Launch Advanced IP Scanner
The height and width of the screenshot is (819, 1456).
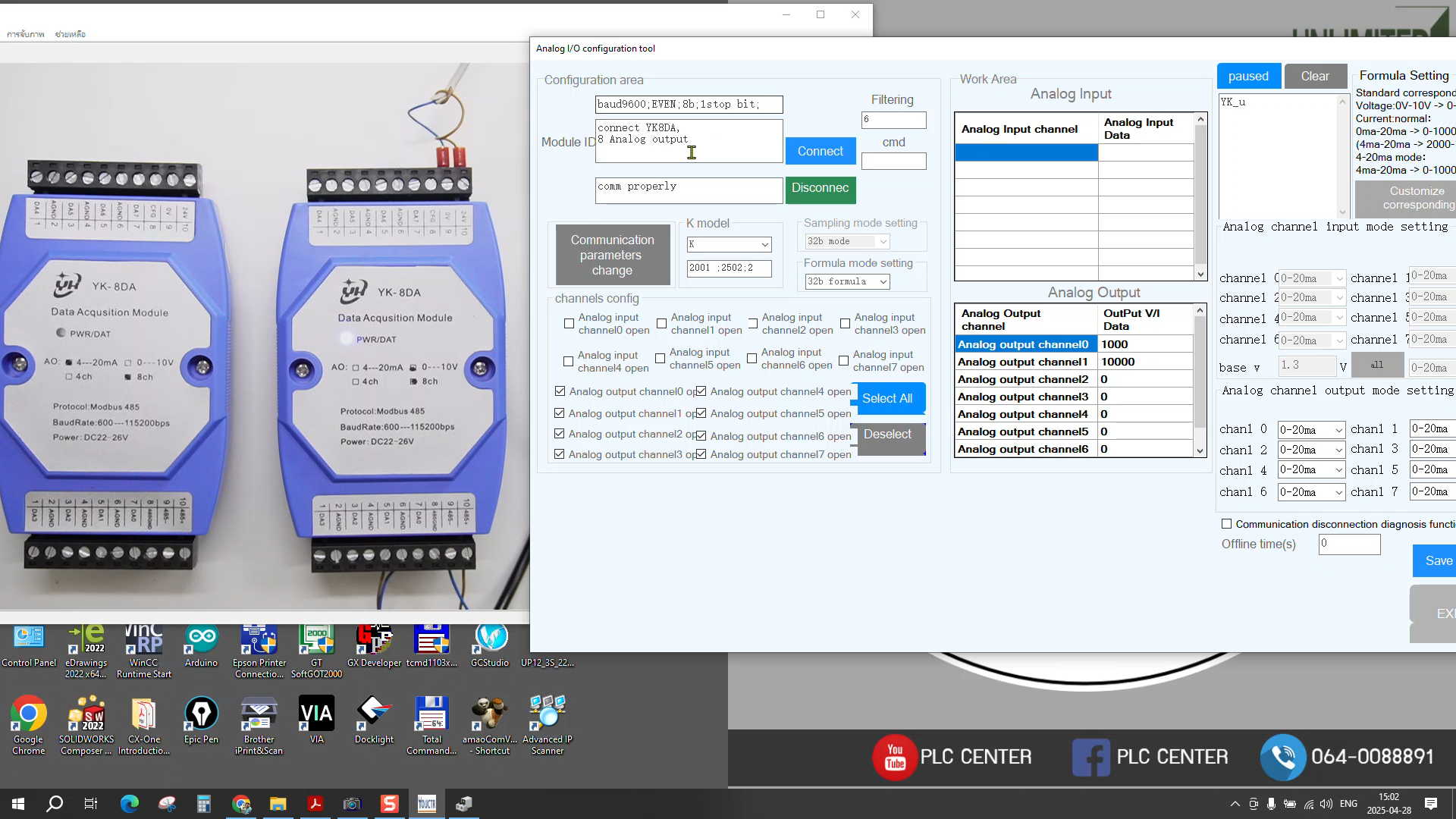pyautogui.click(x=547, y=713)
